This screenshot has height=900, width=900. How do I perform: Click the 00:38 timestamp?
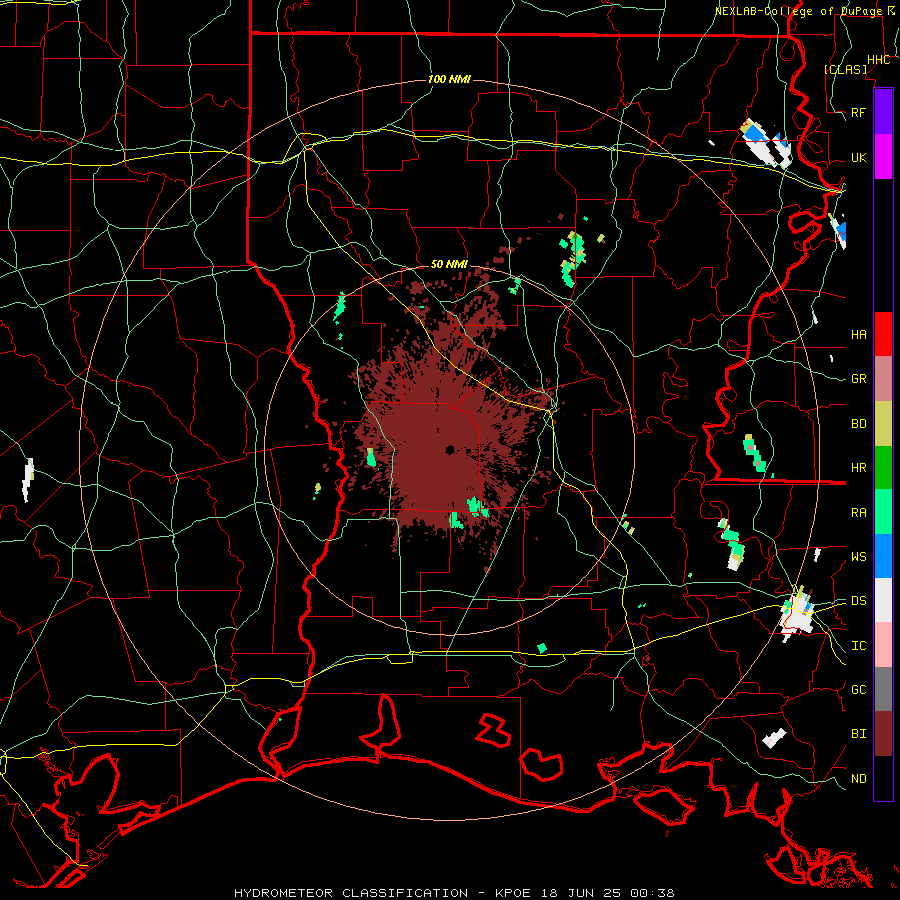(651, 893)
